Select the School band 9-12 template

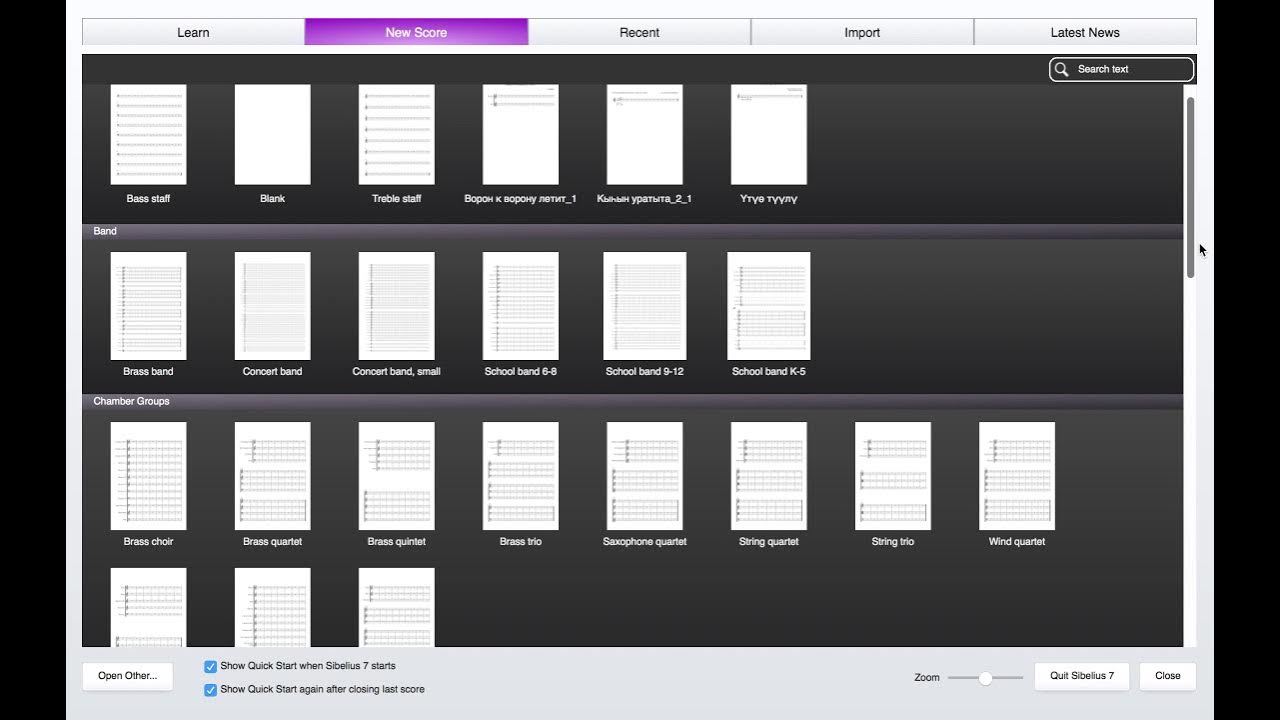[x=644, y=306]
